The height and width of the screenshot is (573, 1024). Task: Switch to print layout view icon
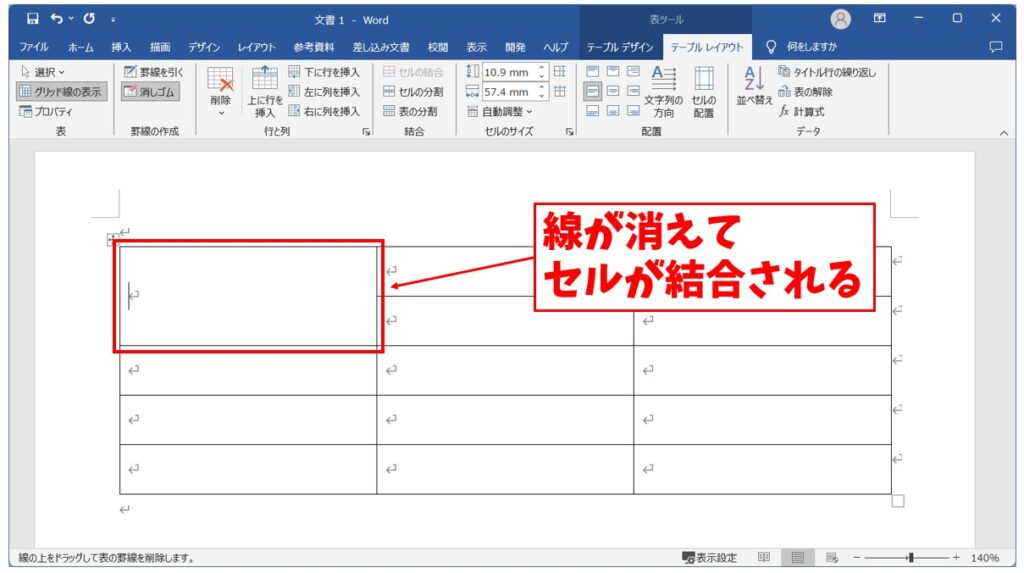click(x=797, y=558)
